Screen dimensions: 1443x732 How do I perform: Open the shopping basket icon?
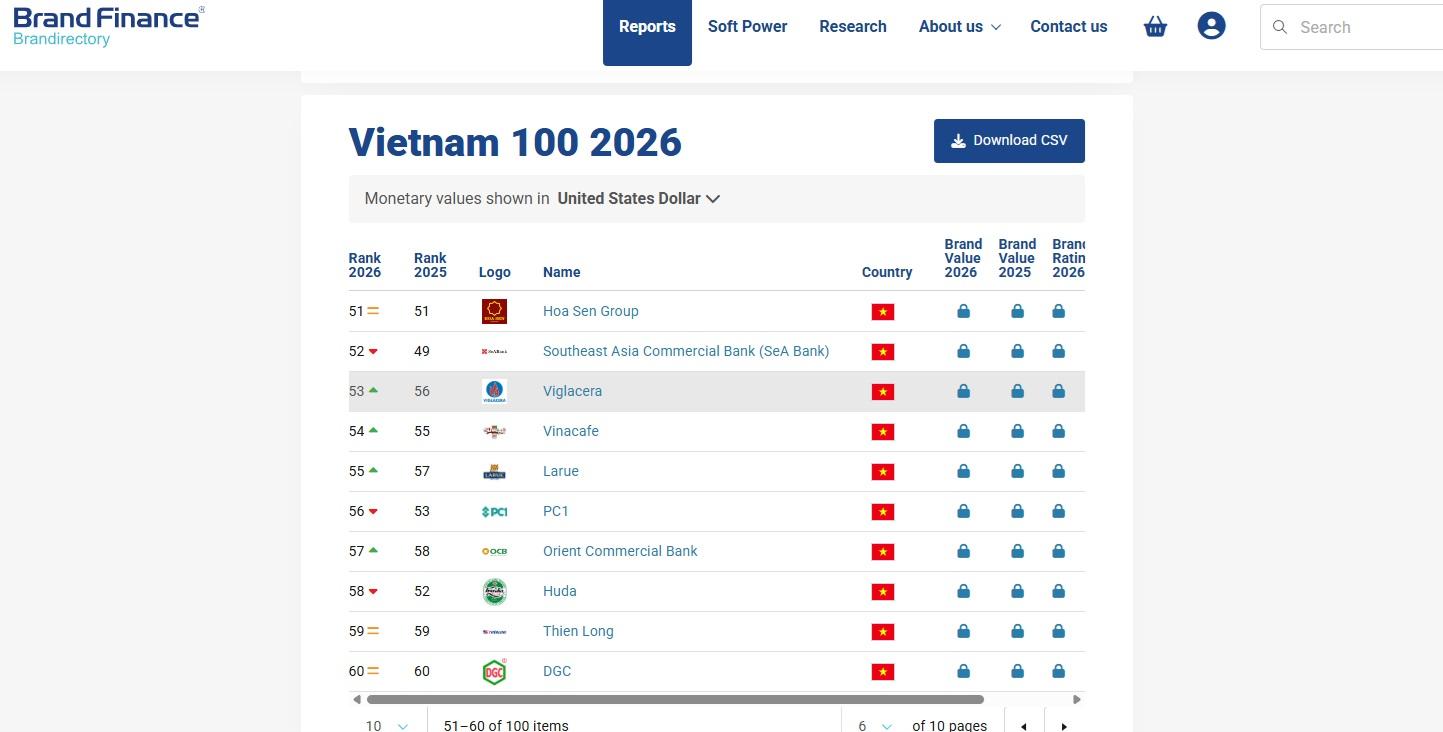pos(1155,27)
